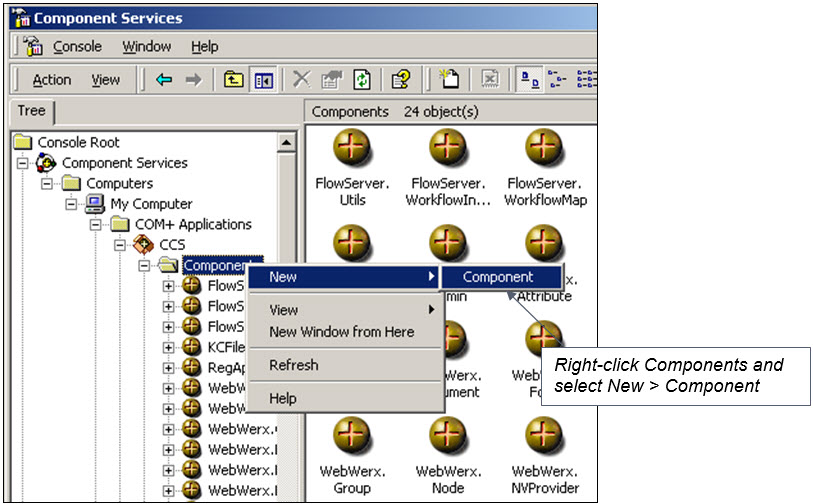Click the Forward arrow toolbar icon
The image size is (813, 504).
(x=194, y=80)
